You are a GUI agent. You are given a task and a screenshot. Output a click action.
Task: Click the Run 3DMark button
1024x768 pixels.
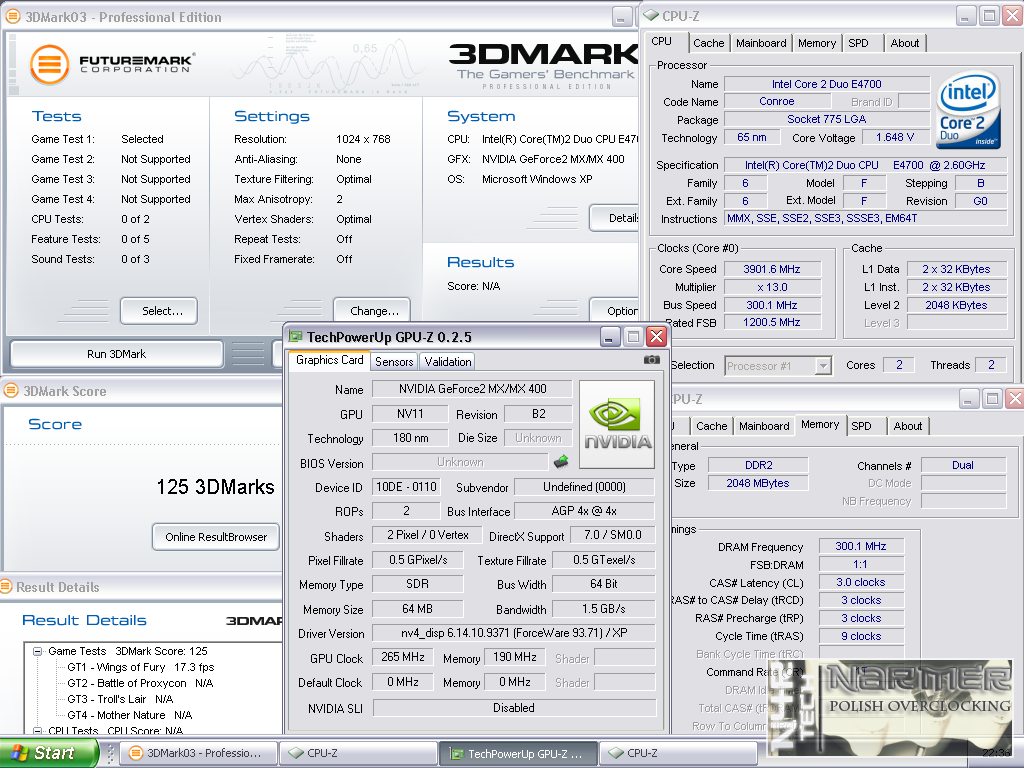pos(117,354)
